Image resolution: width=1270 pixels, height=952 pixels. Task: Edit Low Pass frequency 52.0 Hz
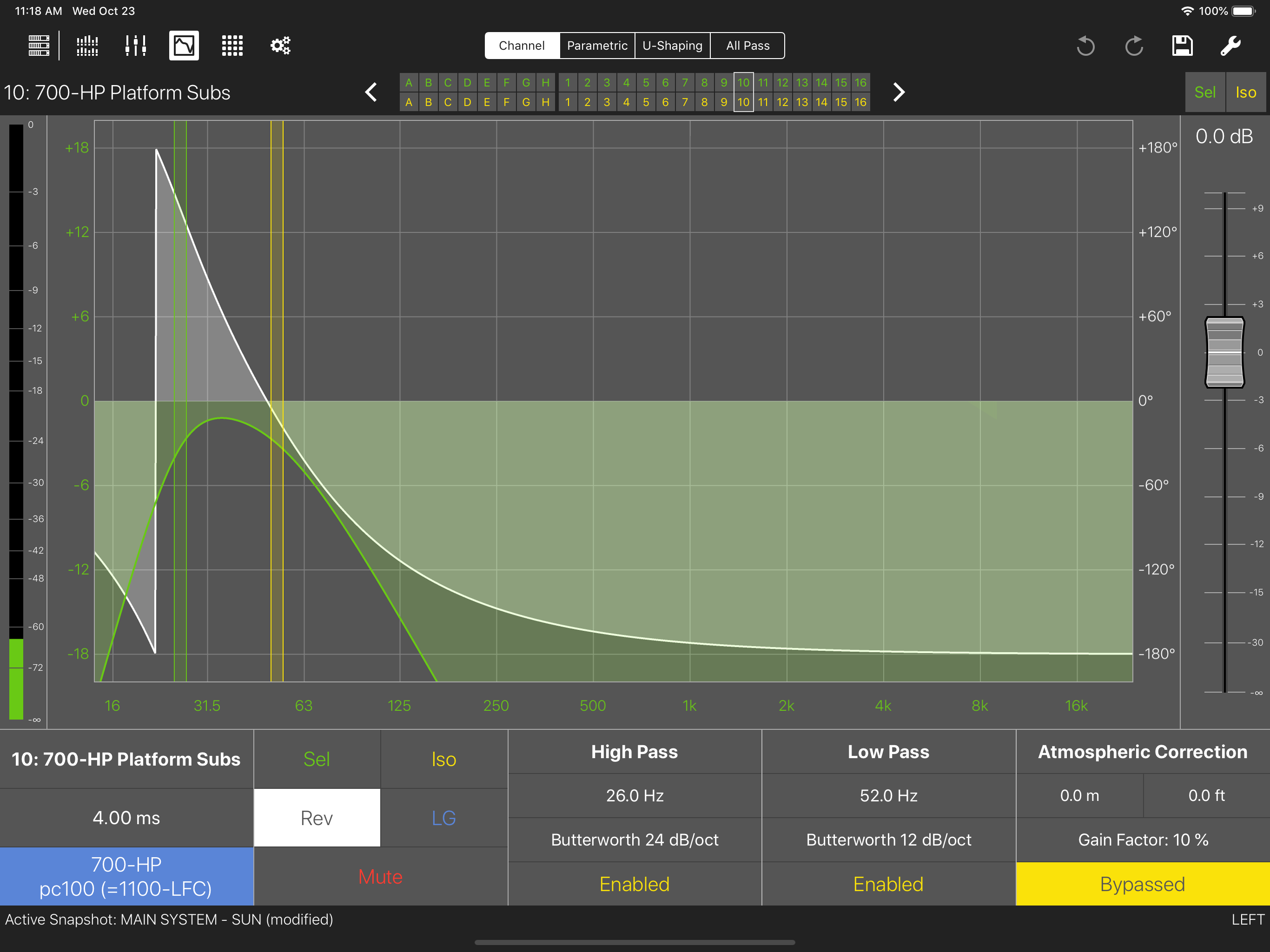pyautogui.click(x=888, y=795)
